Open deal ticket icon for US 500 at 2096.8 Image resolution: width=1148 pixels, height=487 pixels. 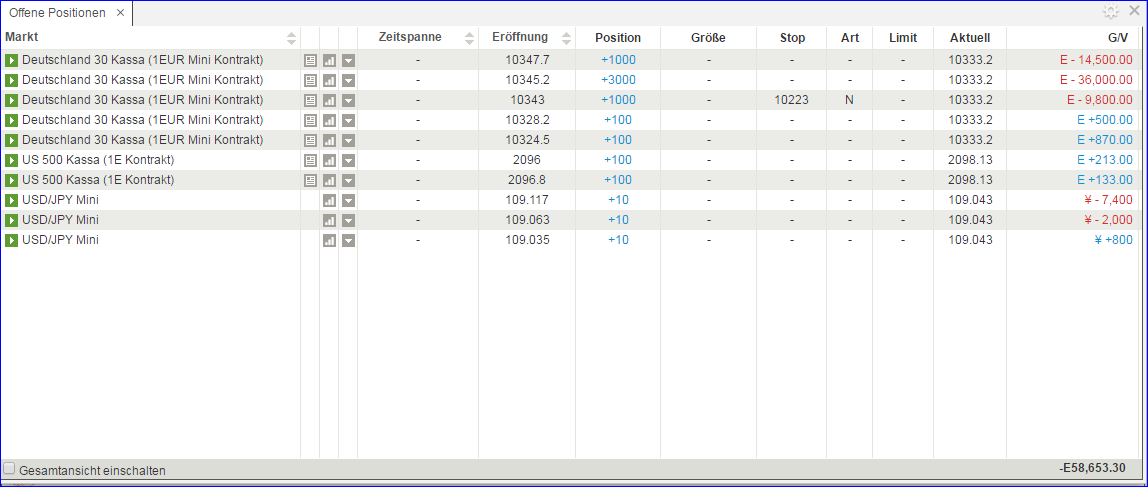click(310, 180)
